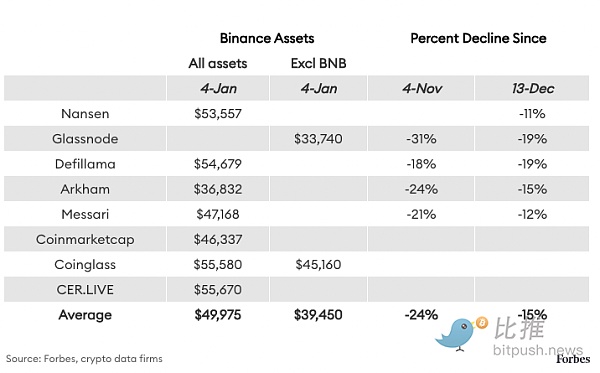Select the Binance Assets header

[267, 38]
